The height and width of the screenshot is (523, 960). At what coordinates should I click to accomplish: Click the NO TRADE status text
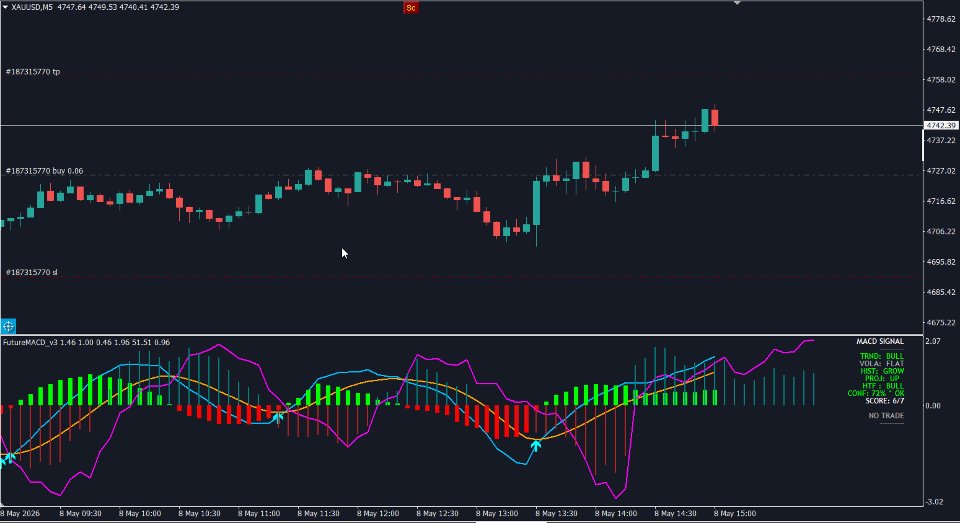point(886,415)
